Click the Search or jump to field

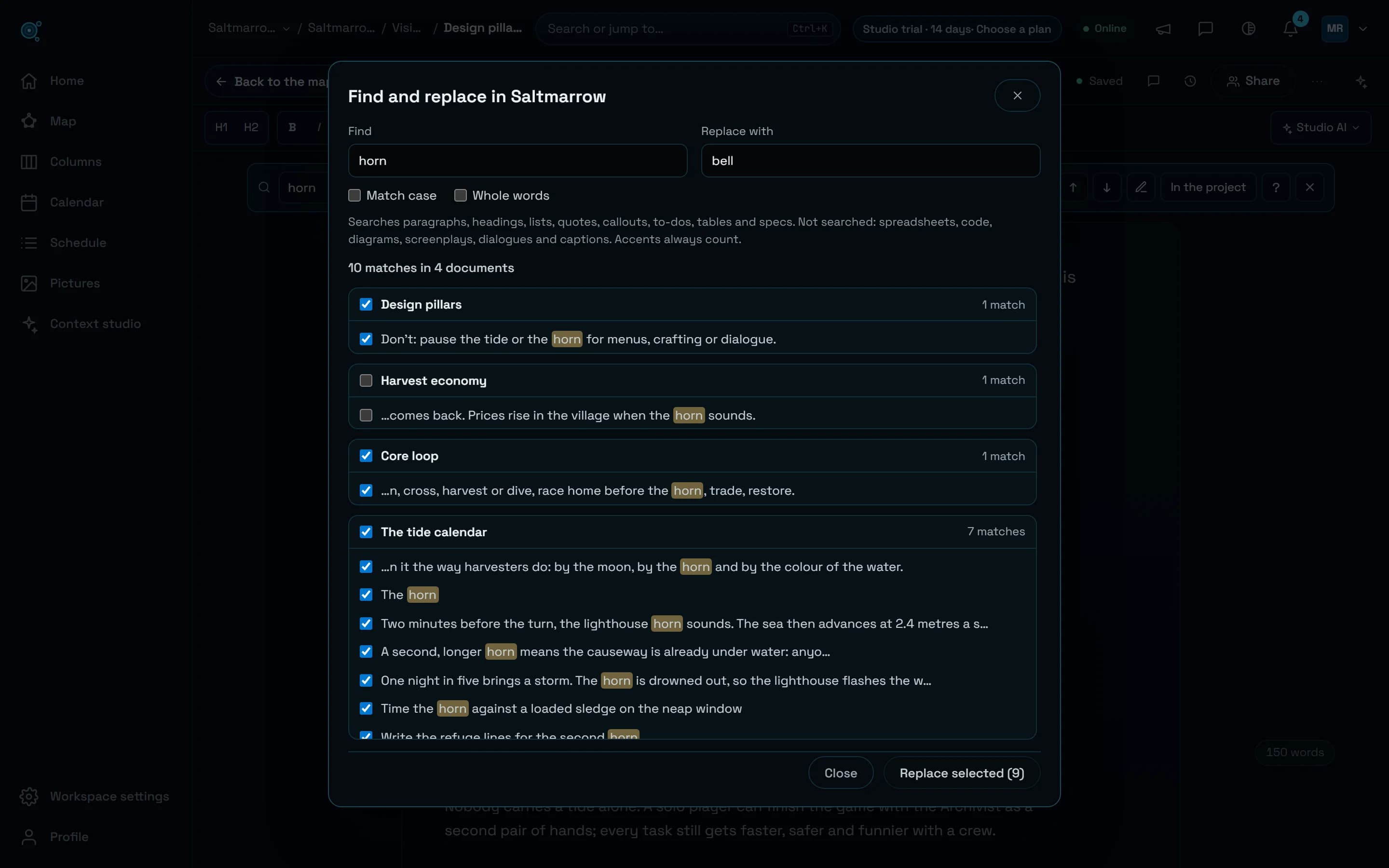click(688, 29)
